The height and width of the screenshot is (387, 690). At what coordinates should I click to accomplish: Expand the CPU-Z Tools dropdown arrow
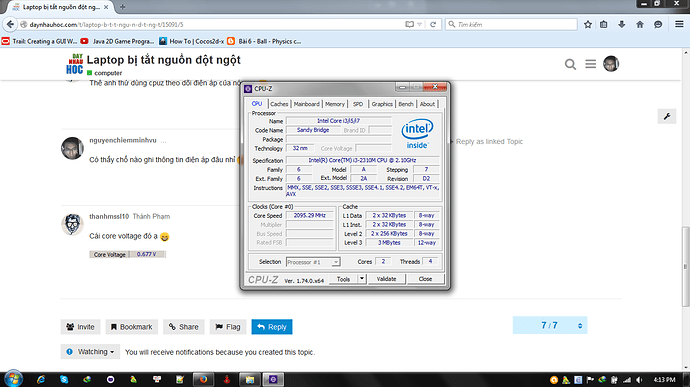pos(362,279)
